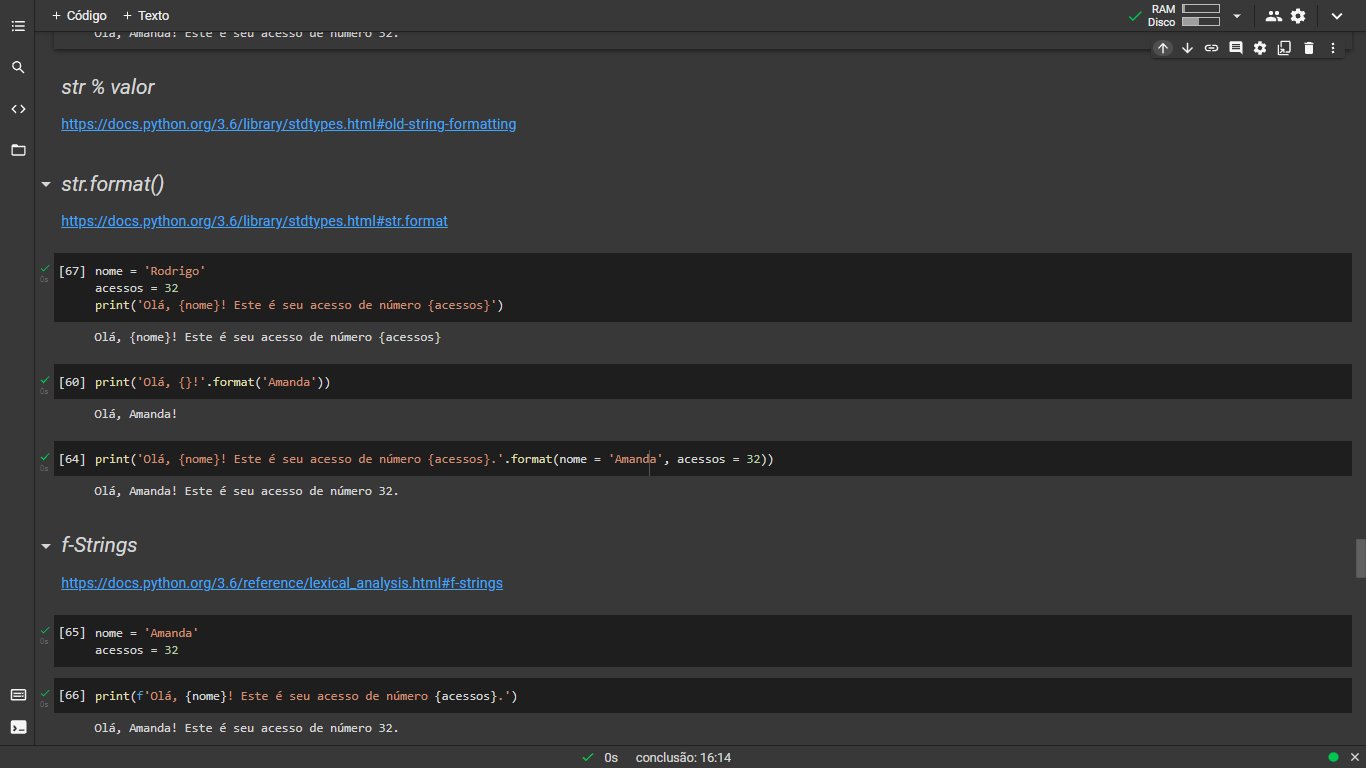Move cell up with the arrow icon
Image resolution: width=1366 pixels, height=768 pixels.
tap(1163, 48)
